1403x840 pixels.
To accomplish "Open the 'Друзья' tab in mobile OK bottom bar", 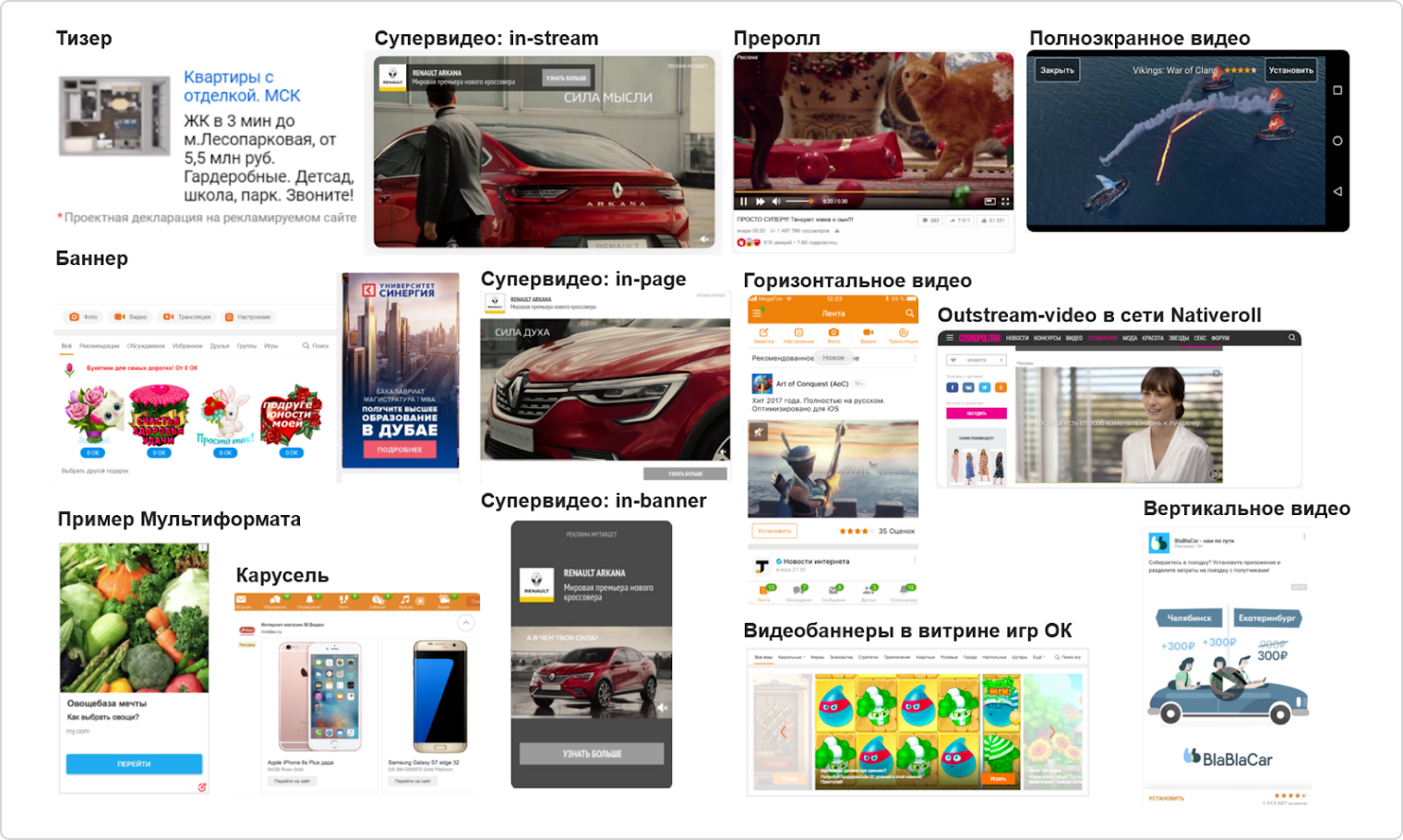I will click(x=869, y=591).
